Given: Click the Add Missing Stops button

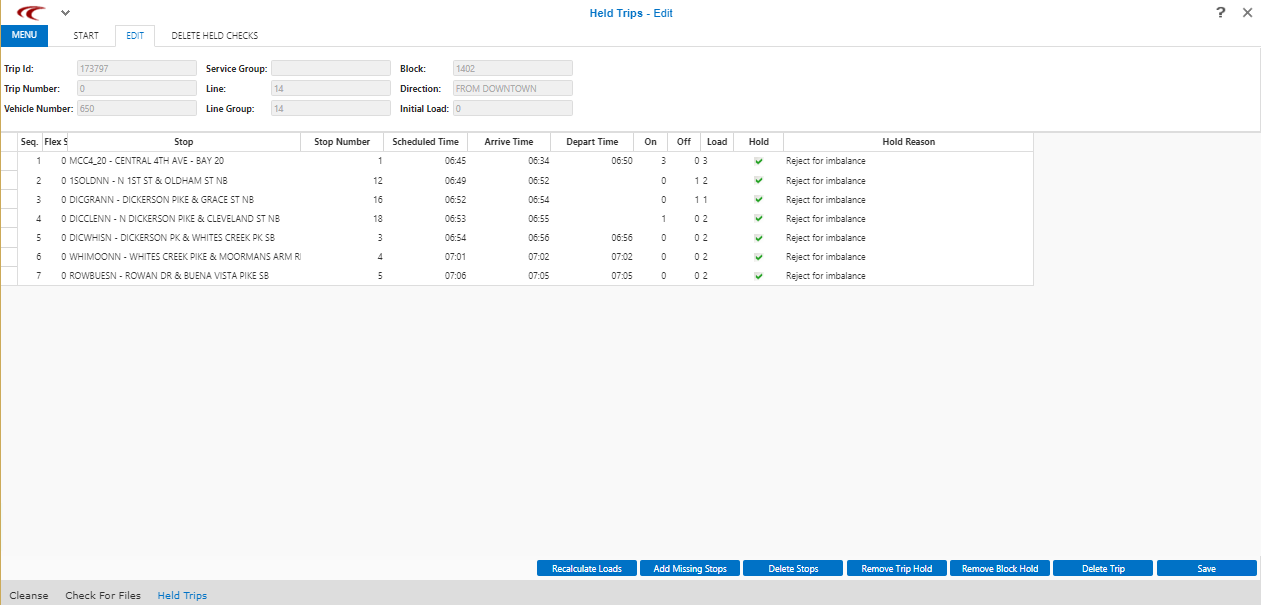Looking at the screenshot, I should pos(690,569).
